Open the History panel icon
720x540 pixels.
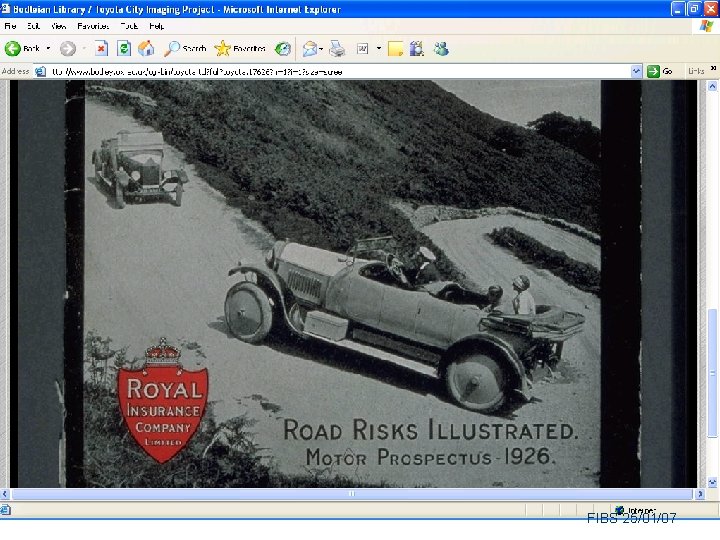point(282,48)
